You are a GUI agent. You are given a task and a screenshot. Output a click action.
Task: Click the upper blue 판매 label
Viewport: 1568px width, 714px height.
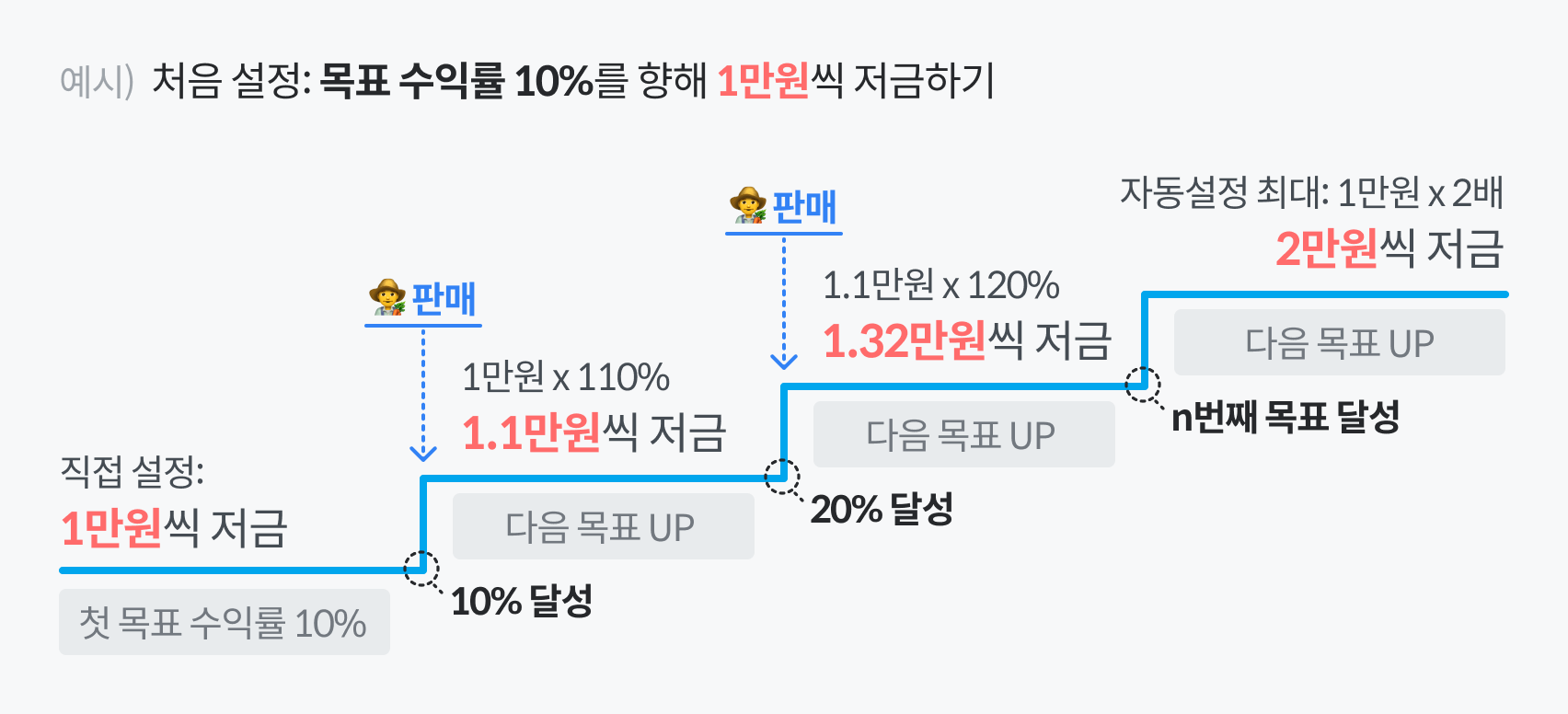click(804, 207)
